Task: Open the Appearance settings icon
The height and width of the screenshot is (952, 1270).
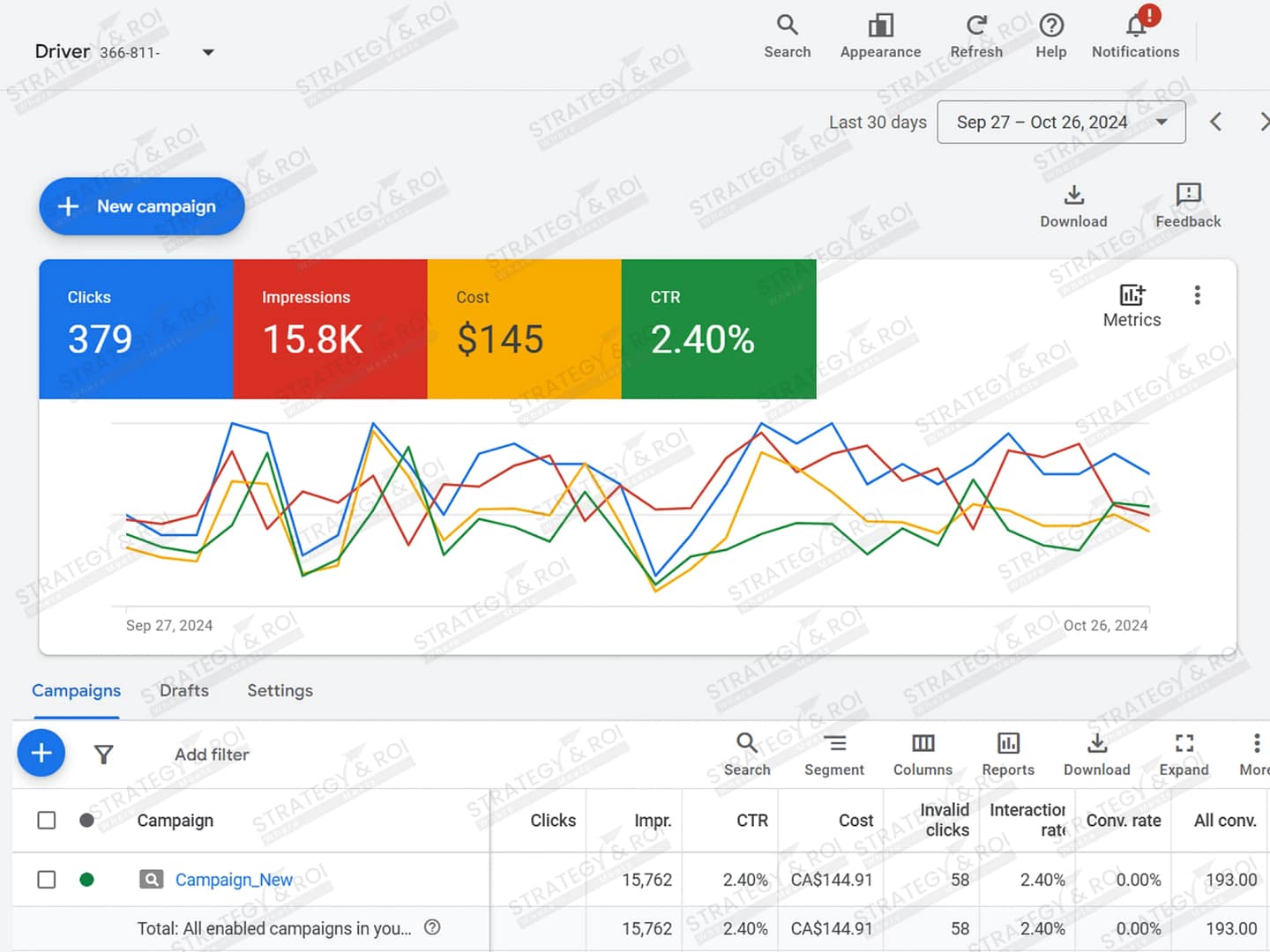Action: click(880, 26)
